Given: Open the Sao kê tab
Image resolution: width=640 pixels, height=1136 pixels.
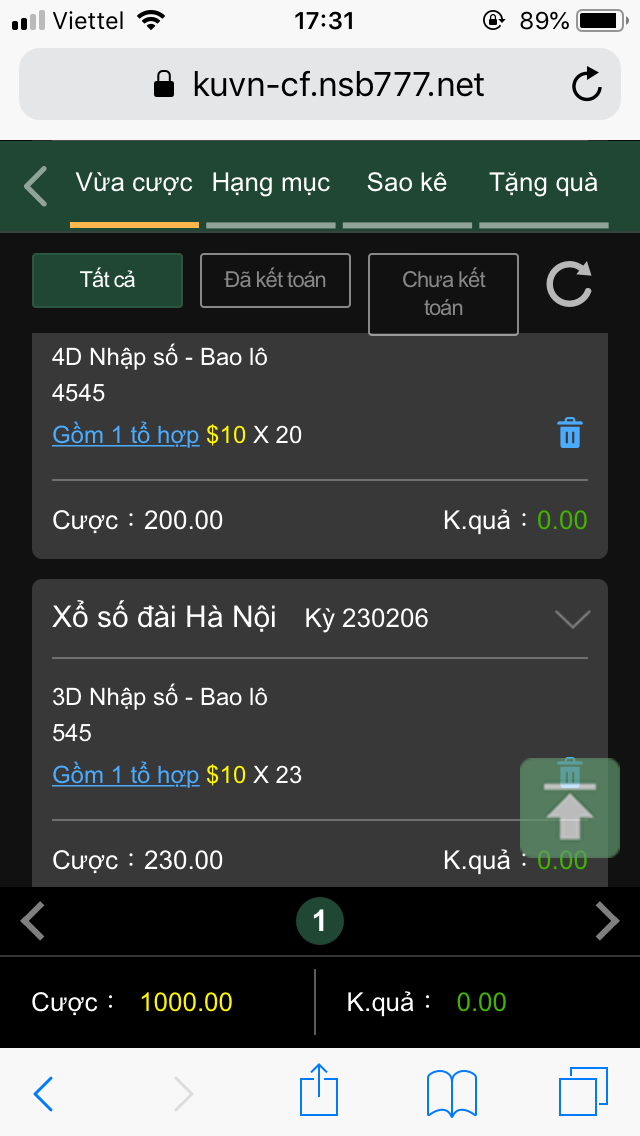Looking at the screenshot, I should point(406,183).
